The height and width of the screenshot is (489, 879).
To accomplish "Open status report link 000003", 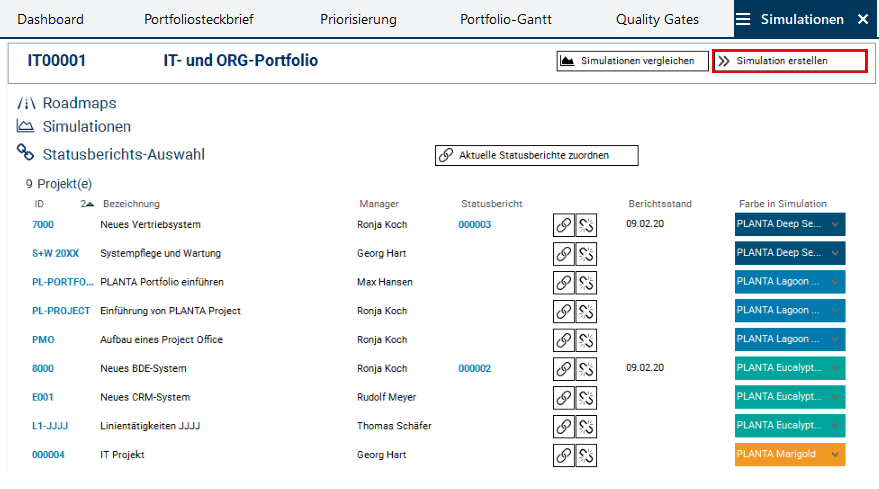I will point(475,225).
